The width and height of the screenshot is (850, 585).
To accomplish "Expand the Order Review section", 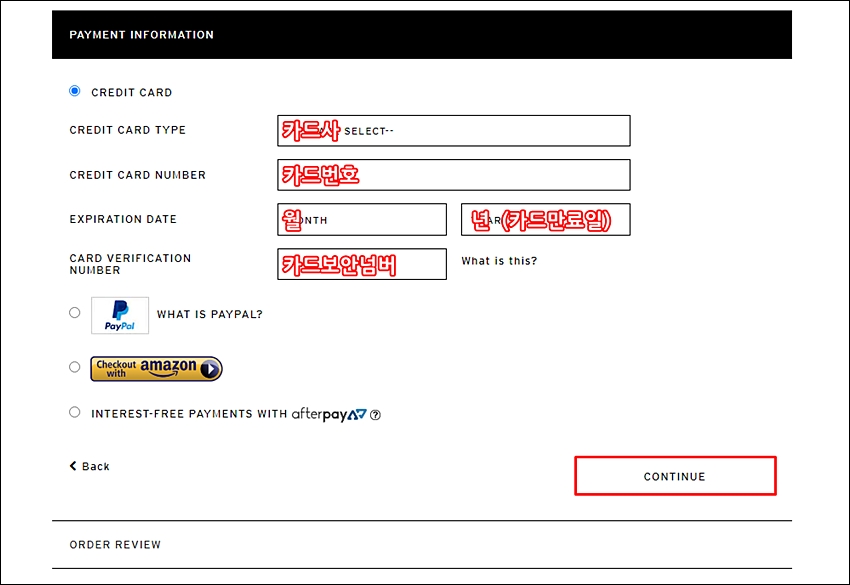I will pos(422,544).
